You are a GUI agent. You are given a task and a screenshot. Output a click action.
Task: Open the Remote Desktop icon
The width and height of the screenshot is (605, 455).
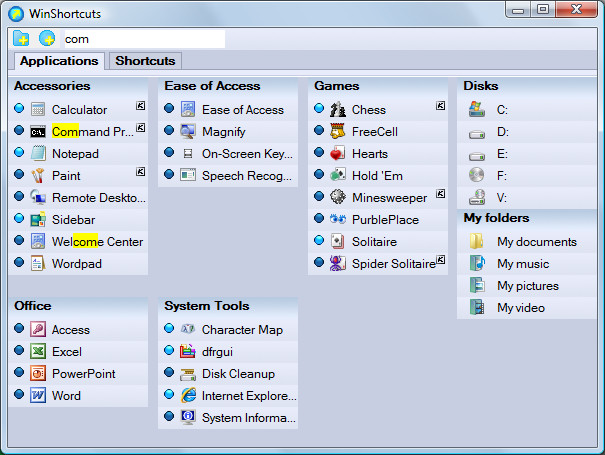(x=38, y=197)
